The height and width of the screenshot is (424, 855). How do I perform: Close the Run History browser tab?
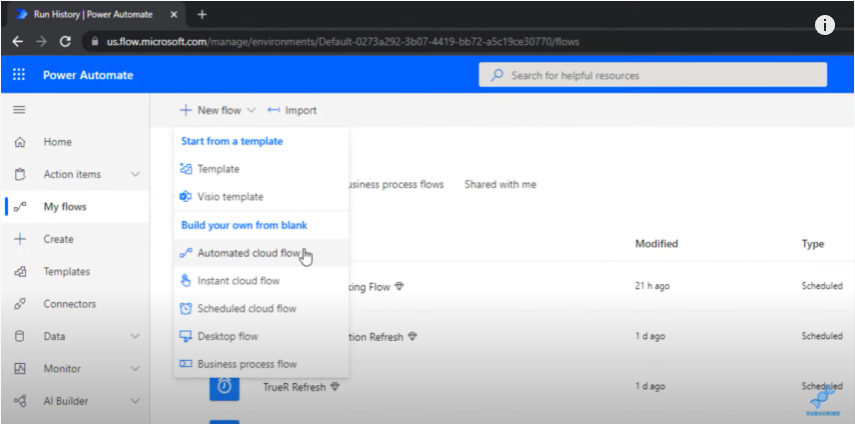click(x=173, y=15)
